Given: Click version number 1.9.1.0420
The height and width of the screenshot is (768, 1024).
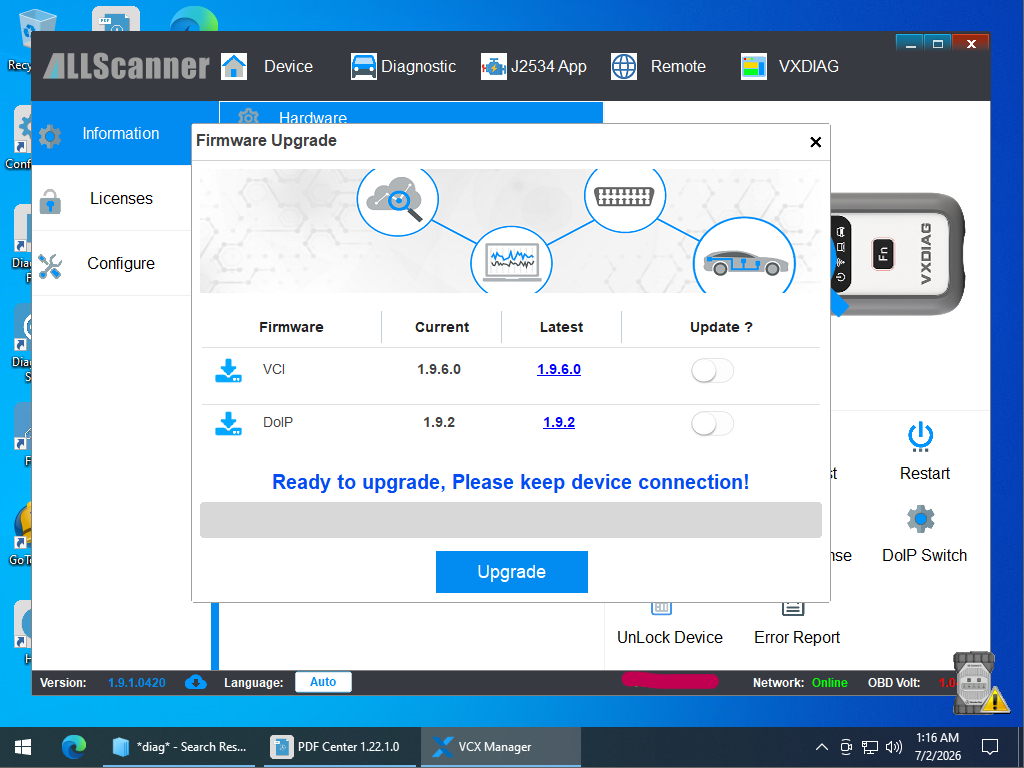Looking at the screenshot, I should (x=136, y=682).
